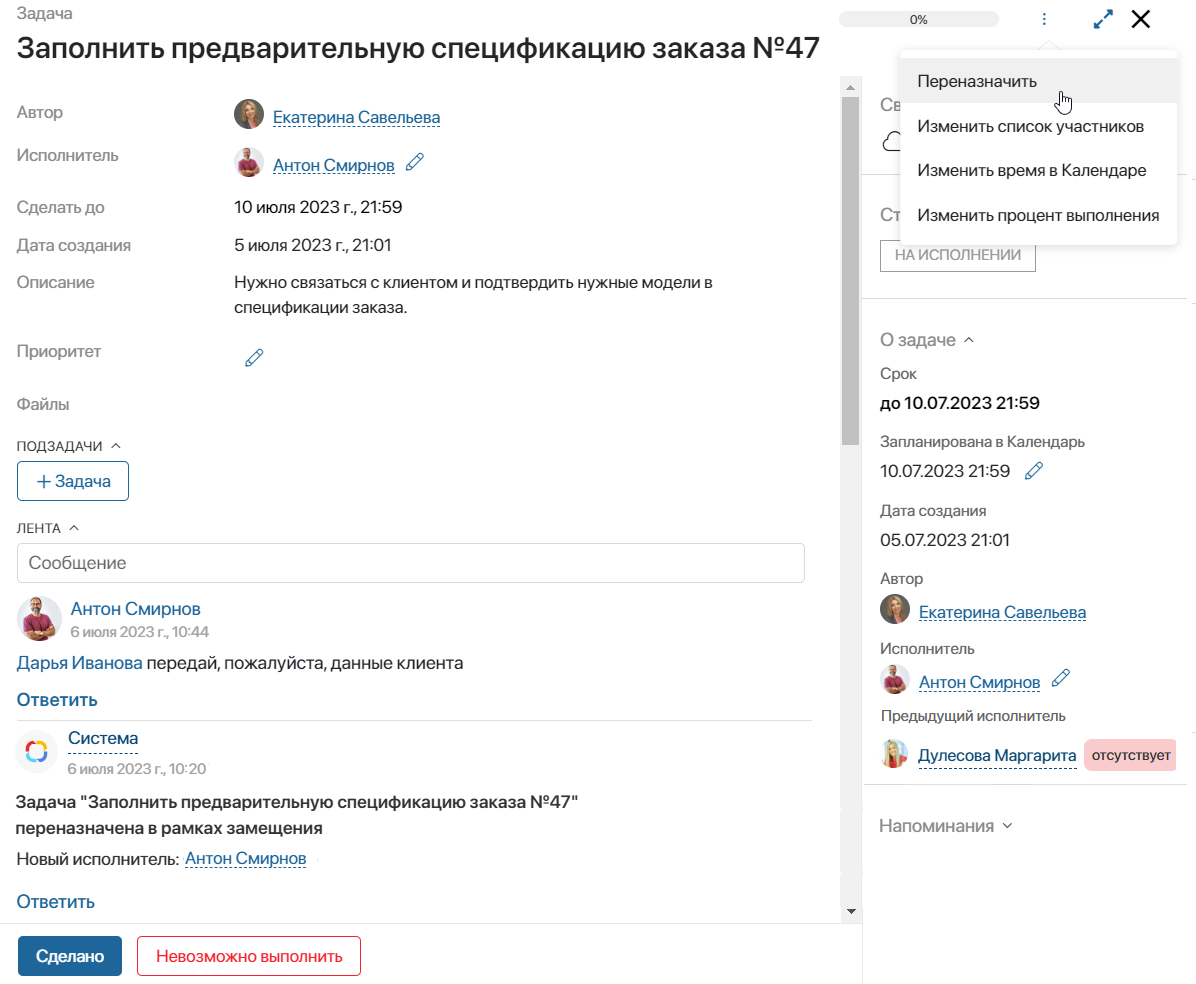This screenshot has height=984, width=1196.
Task: Click the Запланирована в Календарь label
Action: 982,442
